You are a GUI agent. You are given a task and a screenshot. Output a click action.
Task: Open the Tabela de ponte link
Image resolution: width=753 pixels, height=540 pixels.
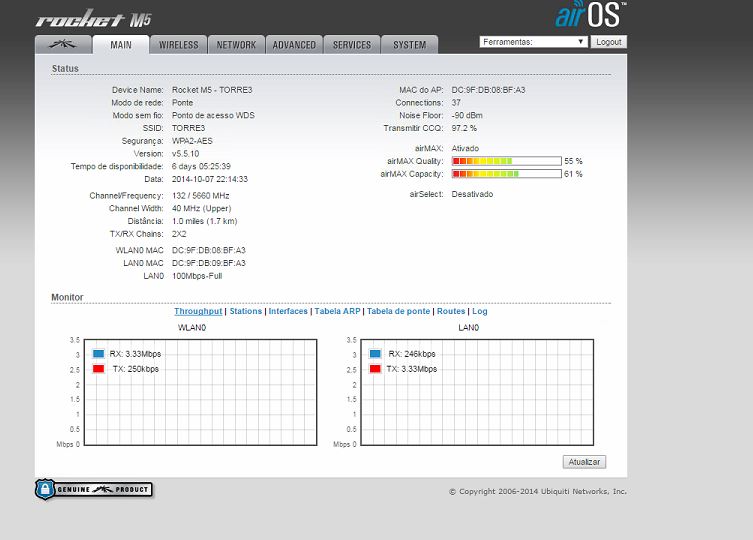click(398, 311)
